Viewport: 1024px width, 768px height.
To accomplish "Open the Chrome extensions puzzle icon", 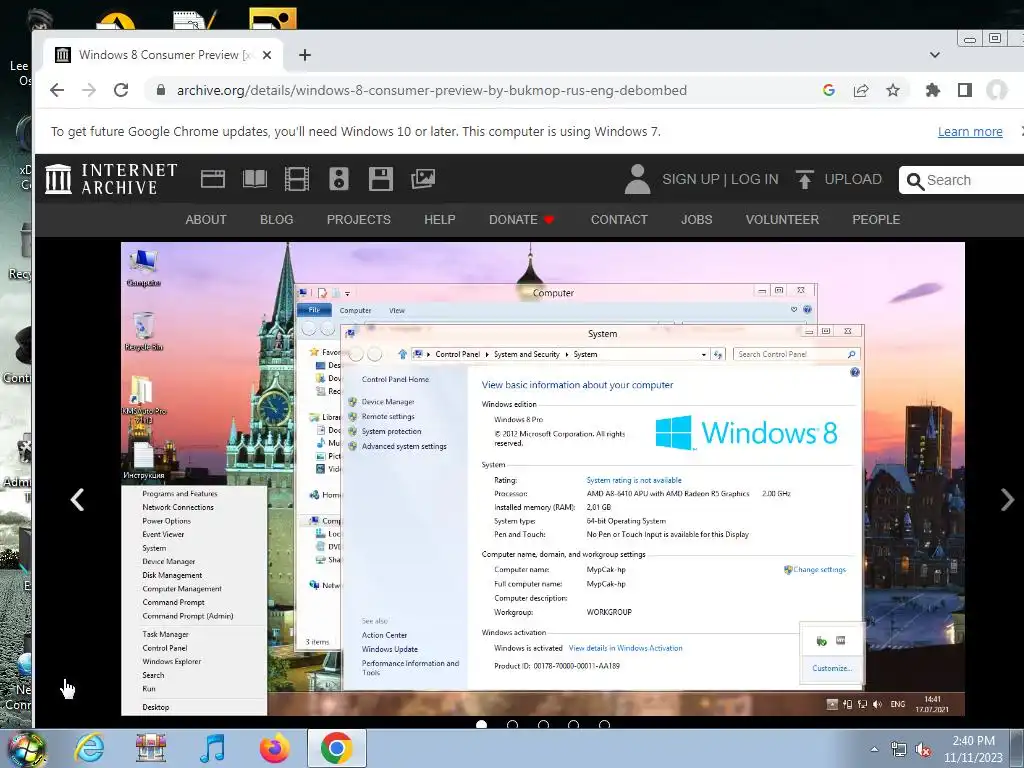I will (x=933, y=90).
